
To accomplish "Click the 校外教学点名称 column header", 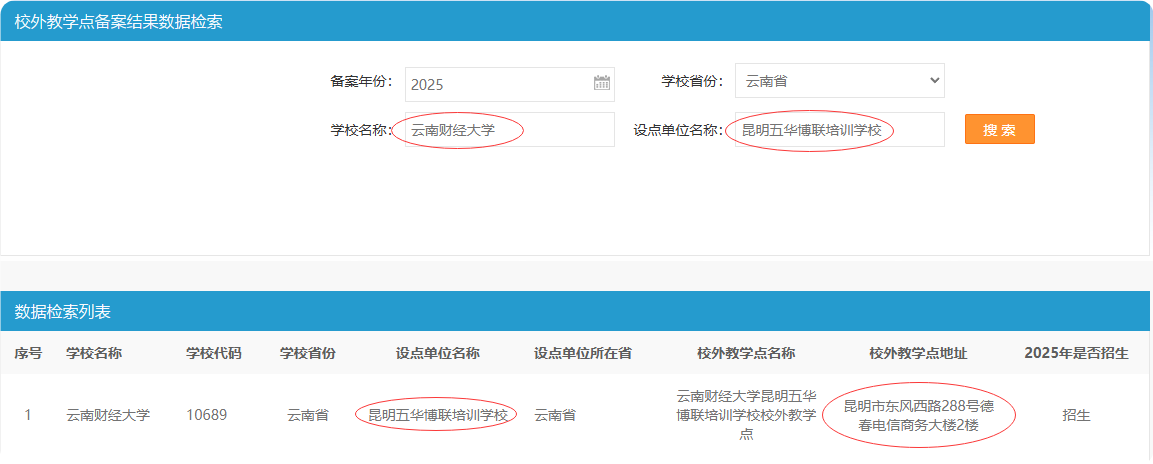I will point(746,353).
